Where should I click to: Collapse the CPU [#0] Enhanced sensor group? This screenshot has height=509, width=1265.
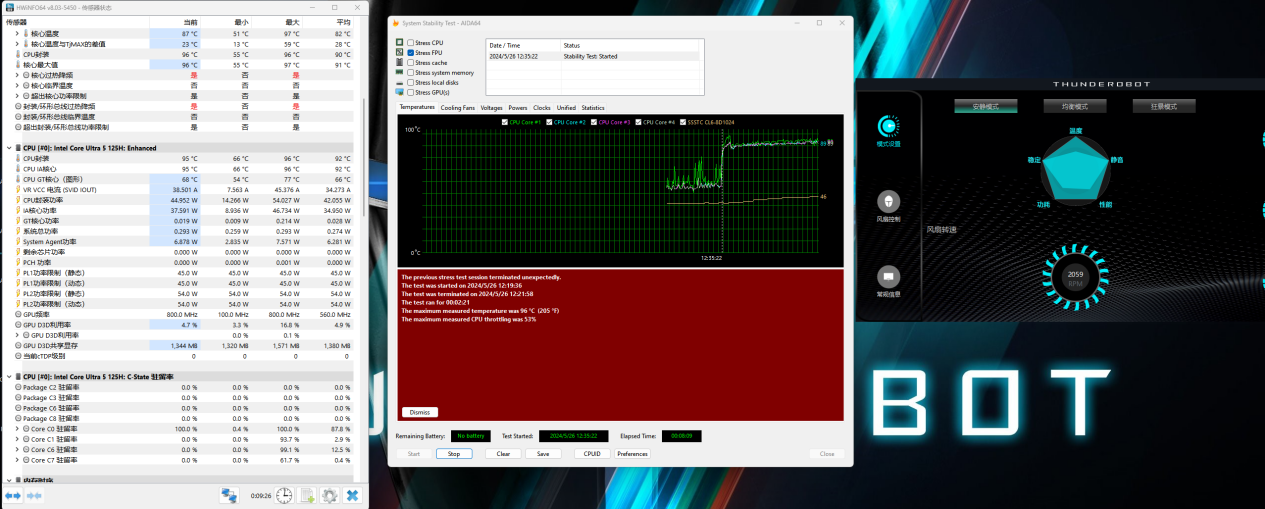[x=9, y=148]
